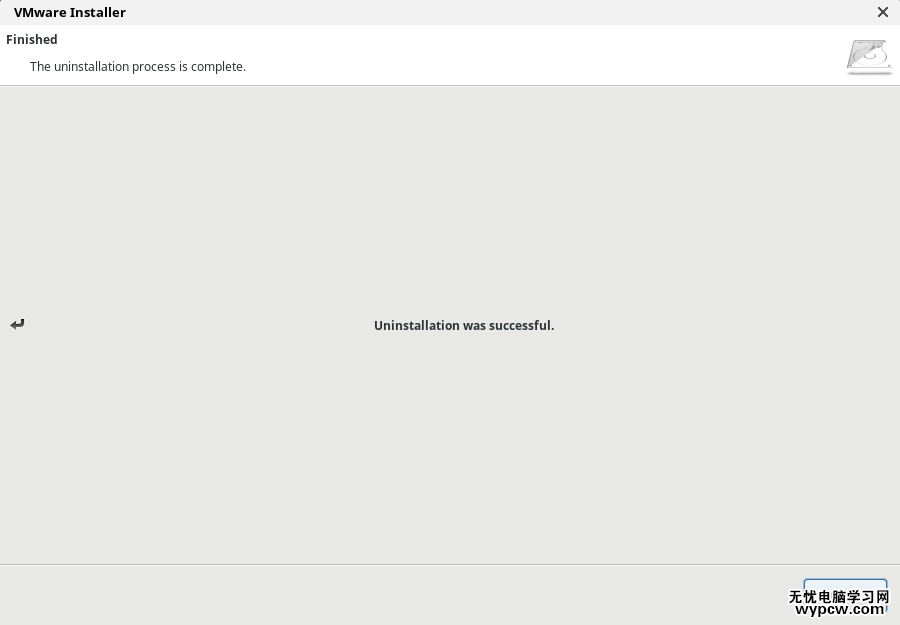This screenshot has height=625, width=900.
Task: Click the installer disc icon in header
Action: click(x=869, y=57)
